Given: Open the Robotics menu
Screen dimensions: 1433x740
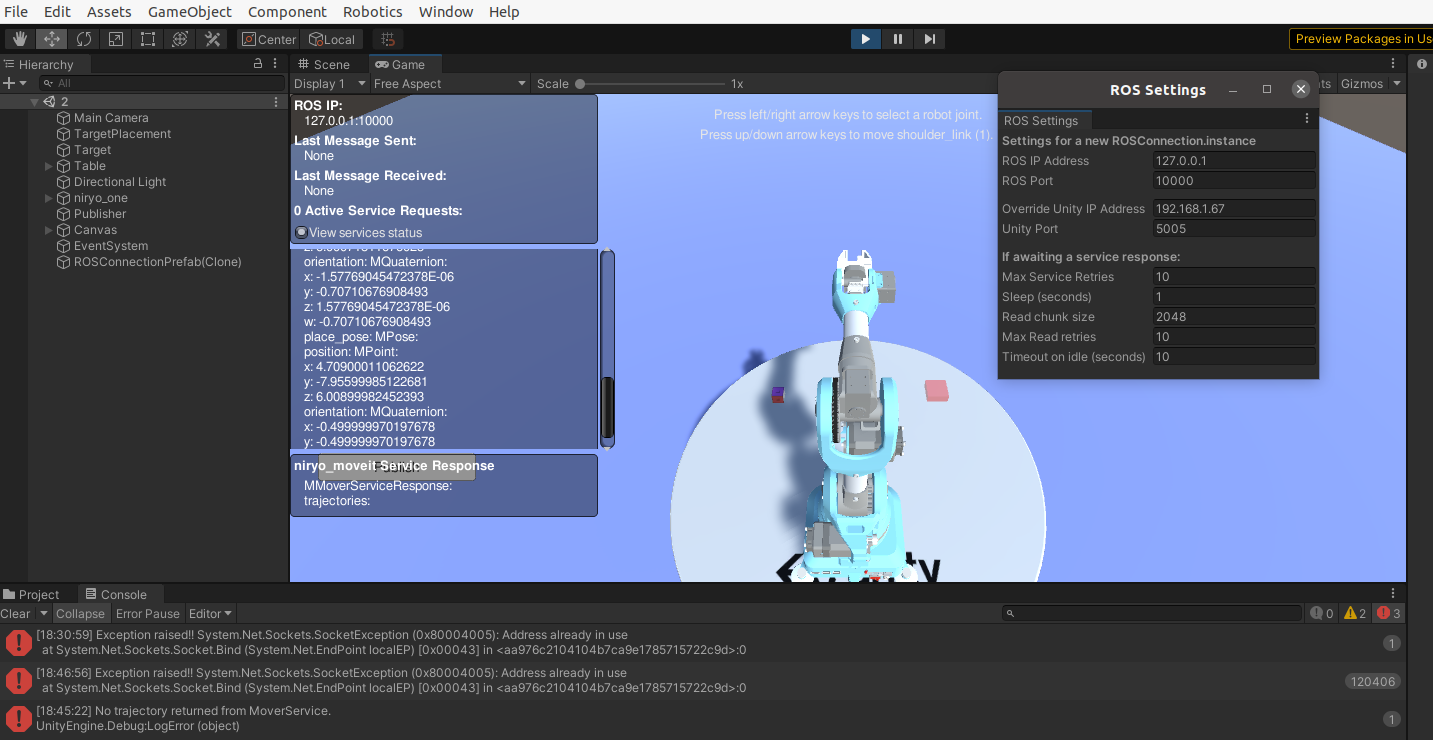Looking at the screenshot, I should (x=372, y=11).
